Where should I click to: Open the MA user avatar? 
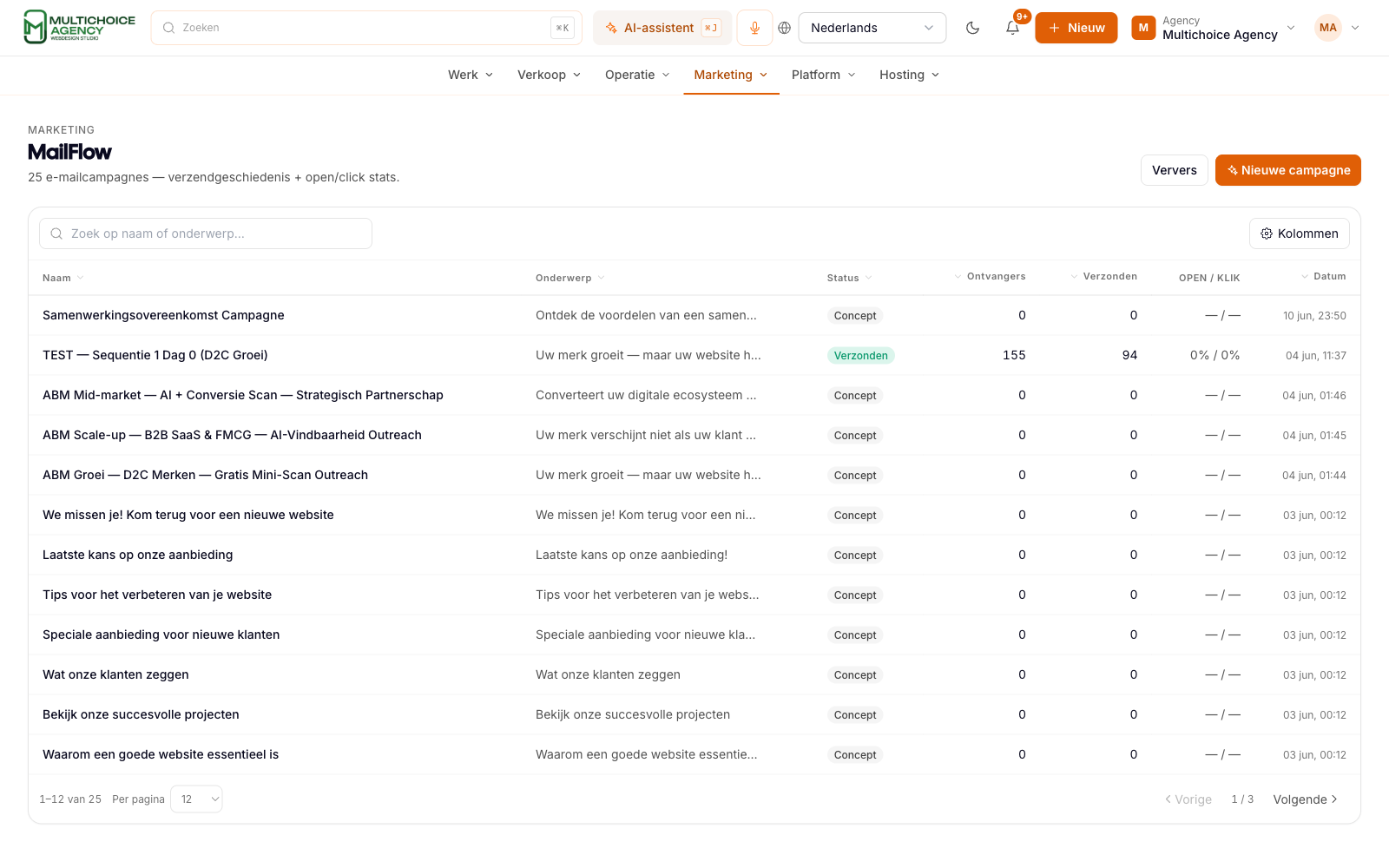coord(1327,28)
